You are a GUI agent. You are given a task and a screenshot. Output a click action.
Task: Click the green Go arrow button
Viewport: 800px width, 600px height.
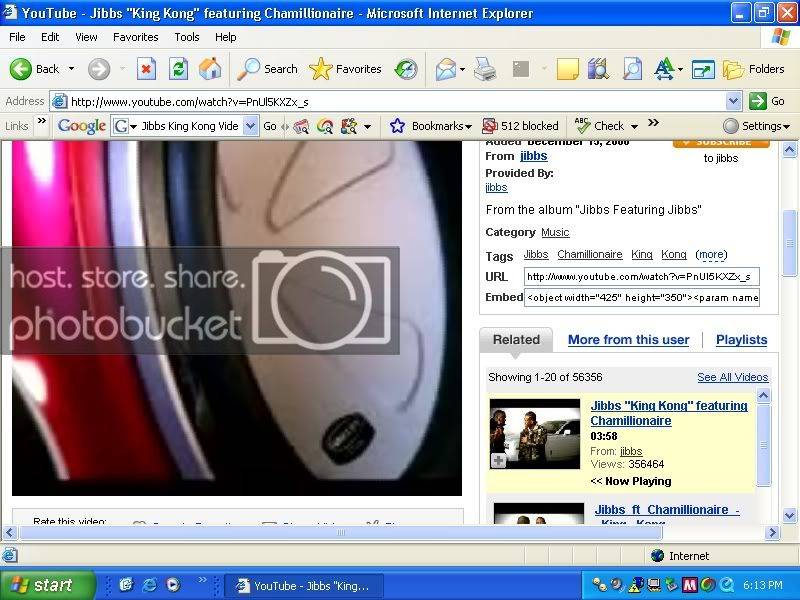coord(767,101)
